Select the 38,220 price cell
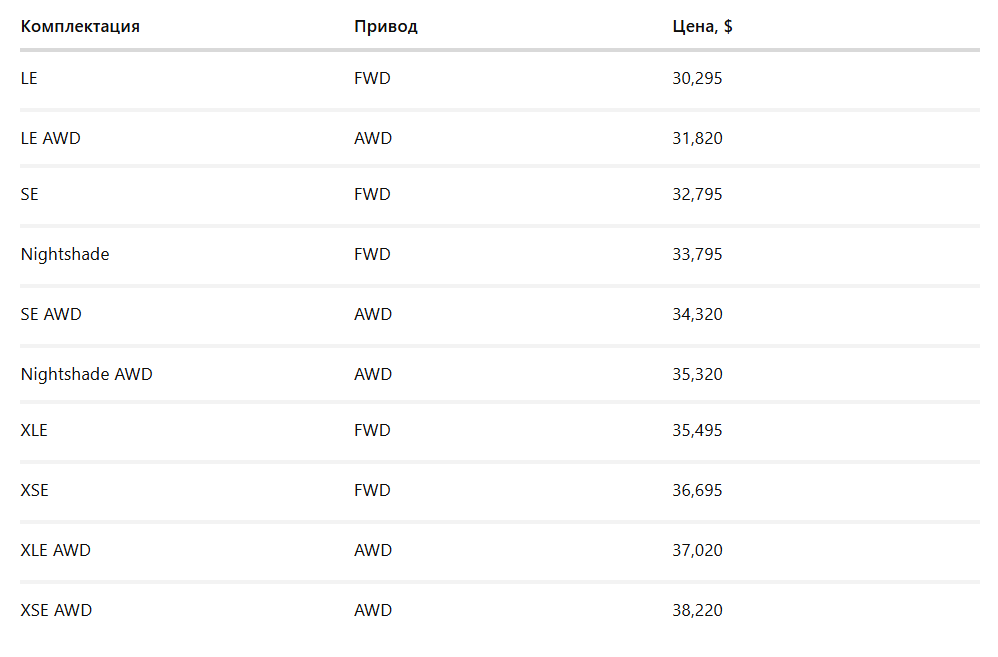 point(697,610)
